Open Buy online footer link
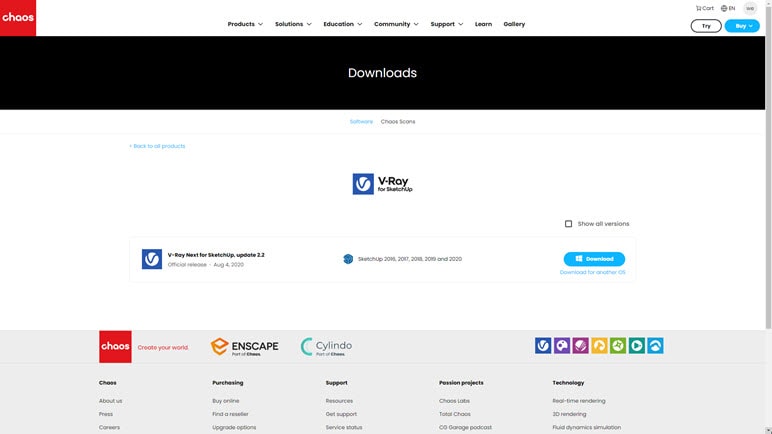Viewport: 772px width, 434px height. (225, 401)
